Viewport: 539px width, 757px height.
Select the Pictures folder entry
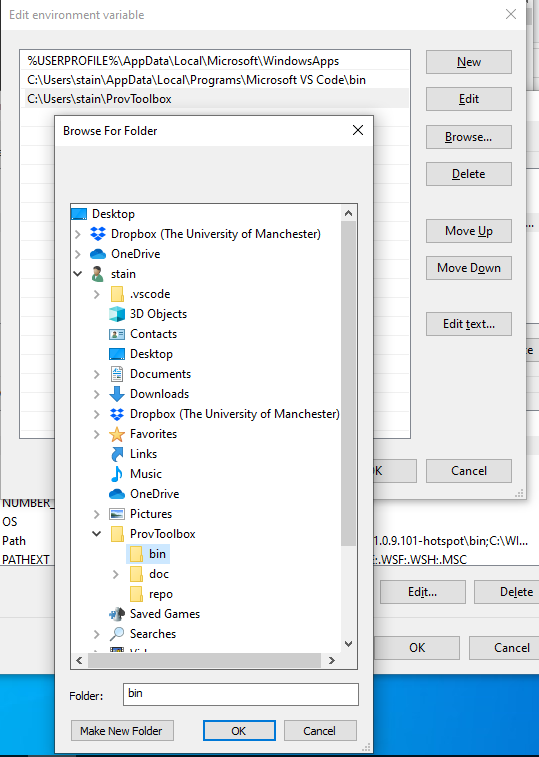(x=141, y=514)
